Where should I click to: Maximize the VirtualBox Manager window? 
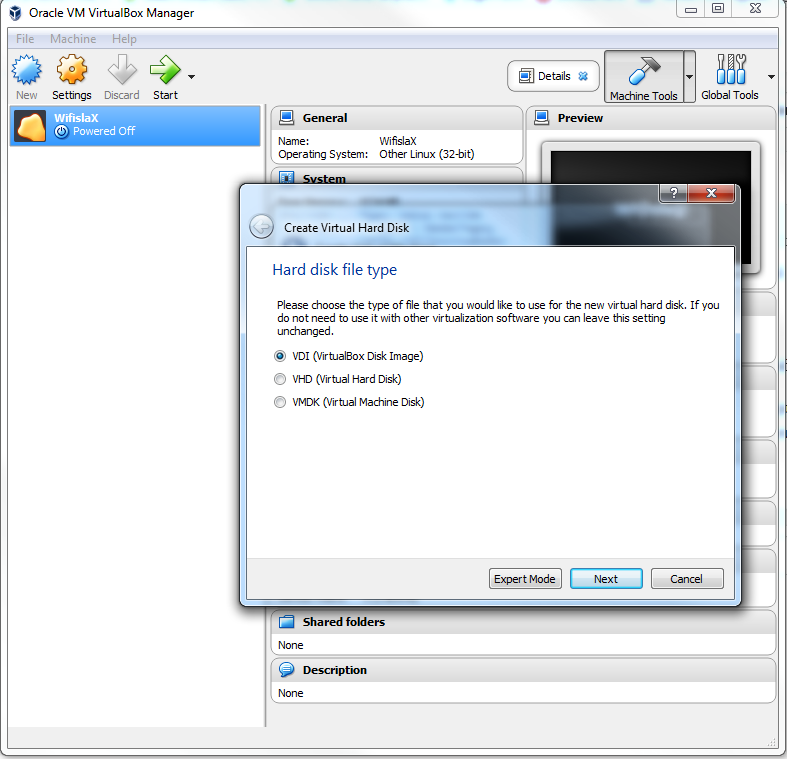click(718, 9)
